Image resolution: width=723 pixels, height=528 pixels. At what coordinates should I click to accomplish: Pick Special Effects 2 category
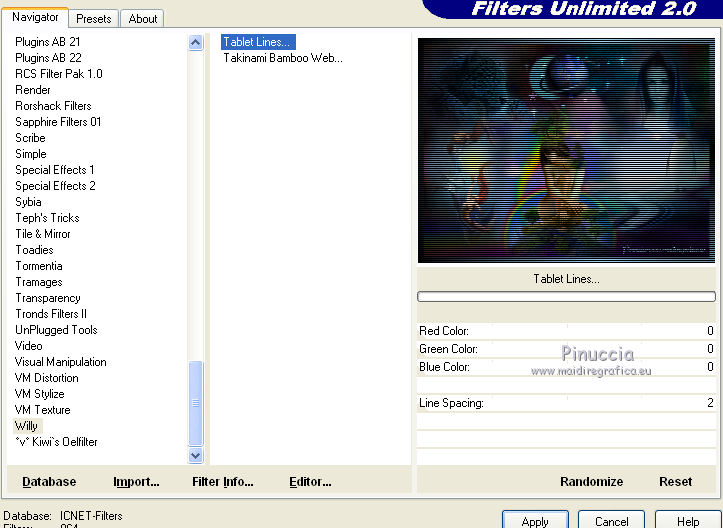(x=55, y=186)
